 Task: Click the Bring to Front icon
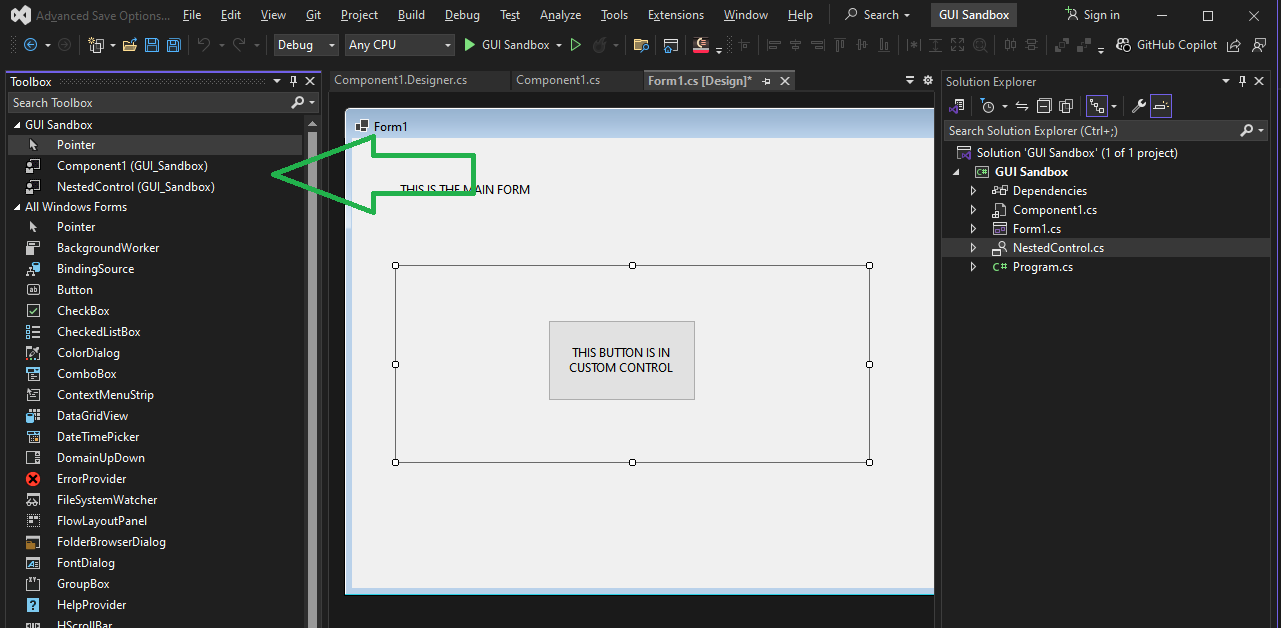click(1061, 45)
